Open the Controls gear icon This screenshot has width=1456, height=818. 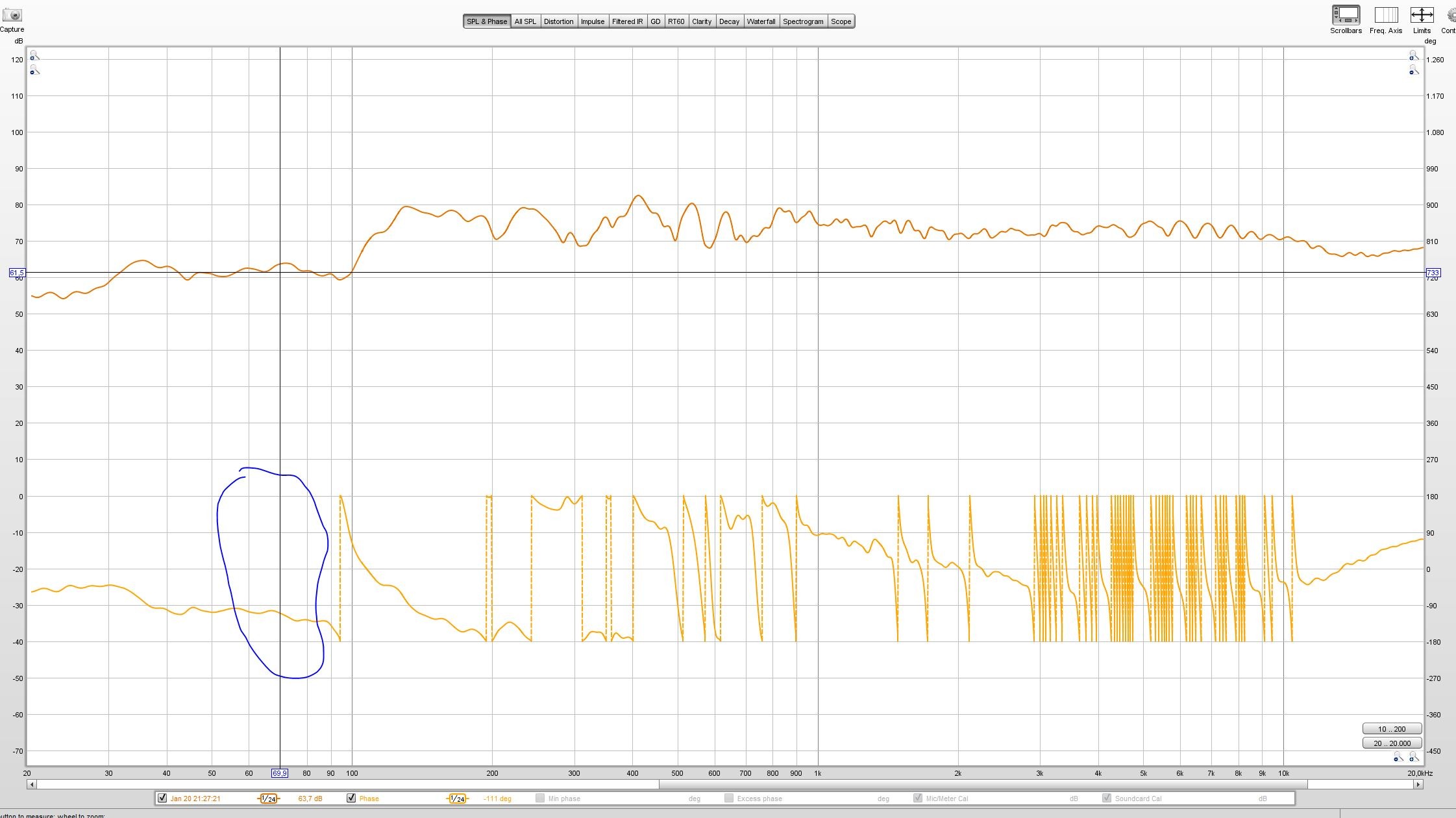(1451, 15)
